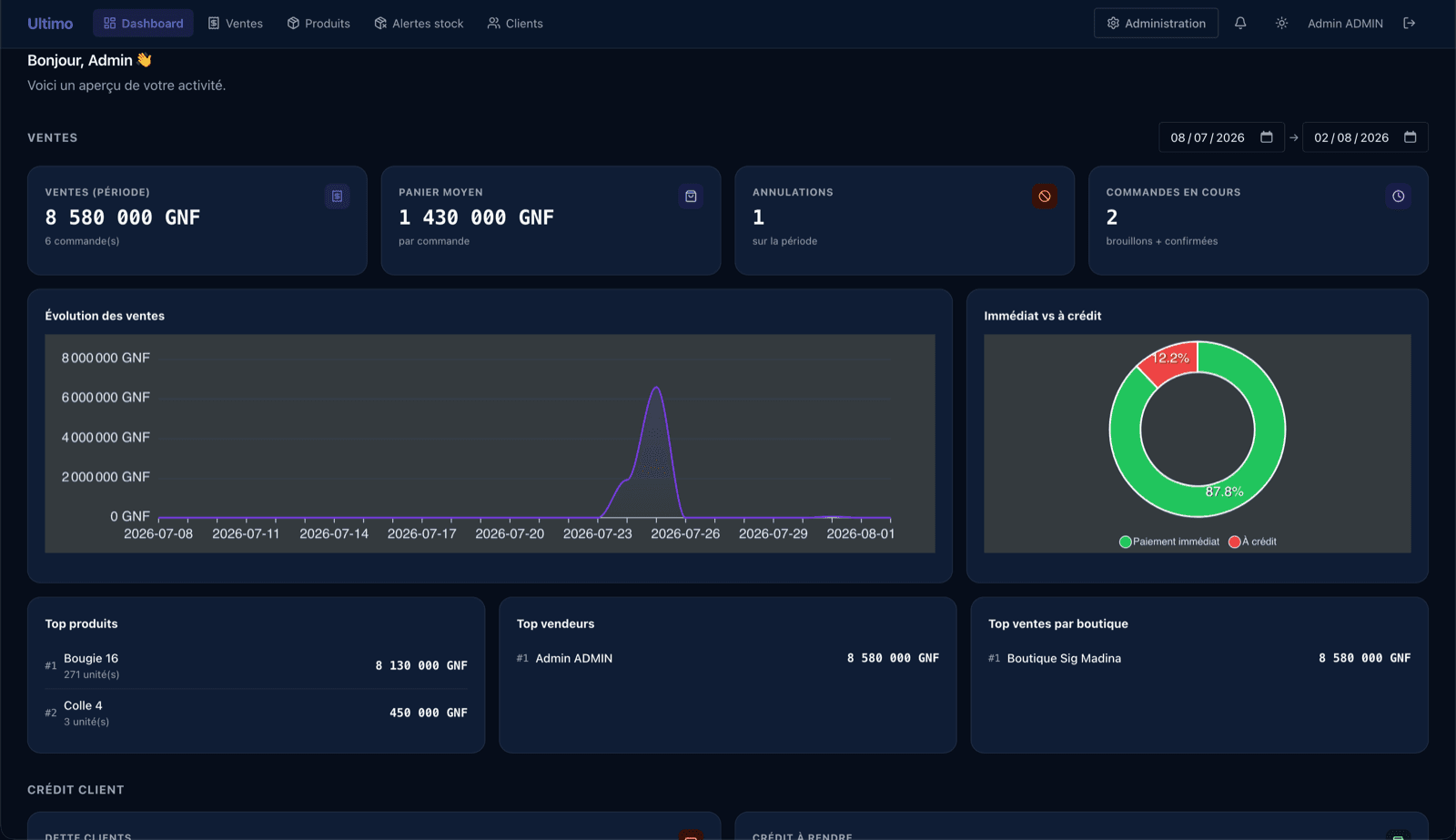Open the notifications bell

(x=1240, y=24)
